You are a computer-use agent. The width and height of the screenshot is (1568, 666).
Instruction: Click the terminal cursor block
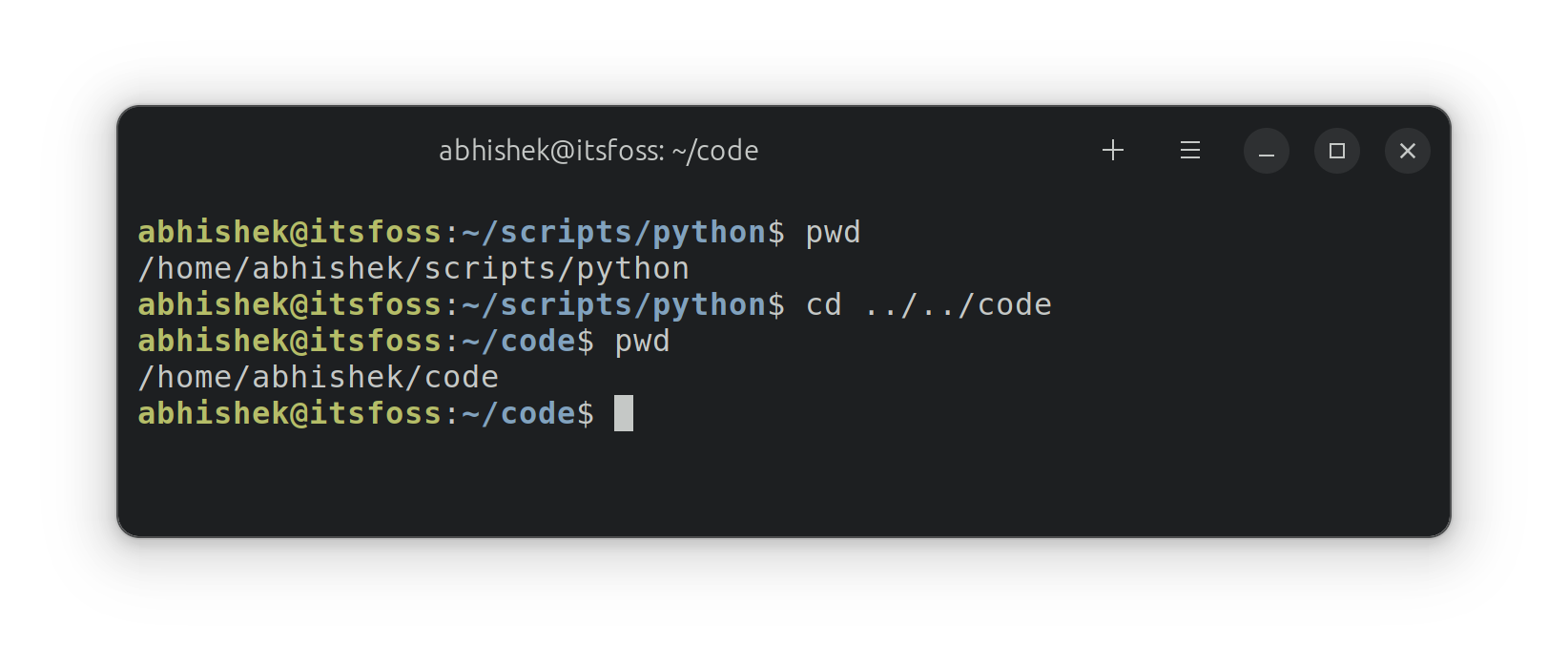coord(625,414)
